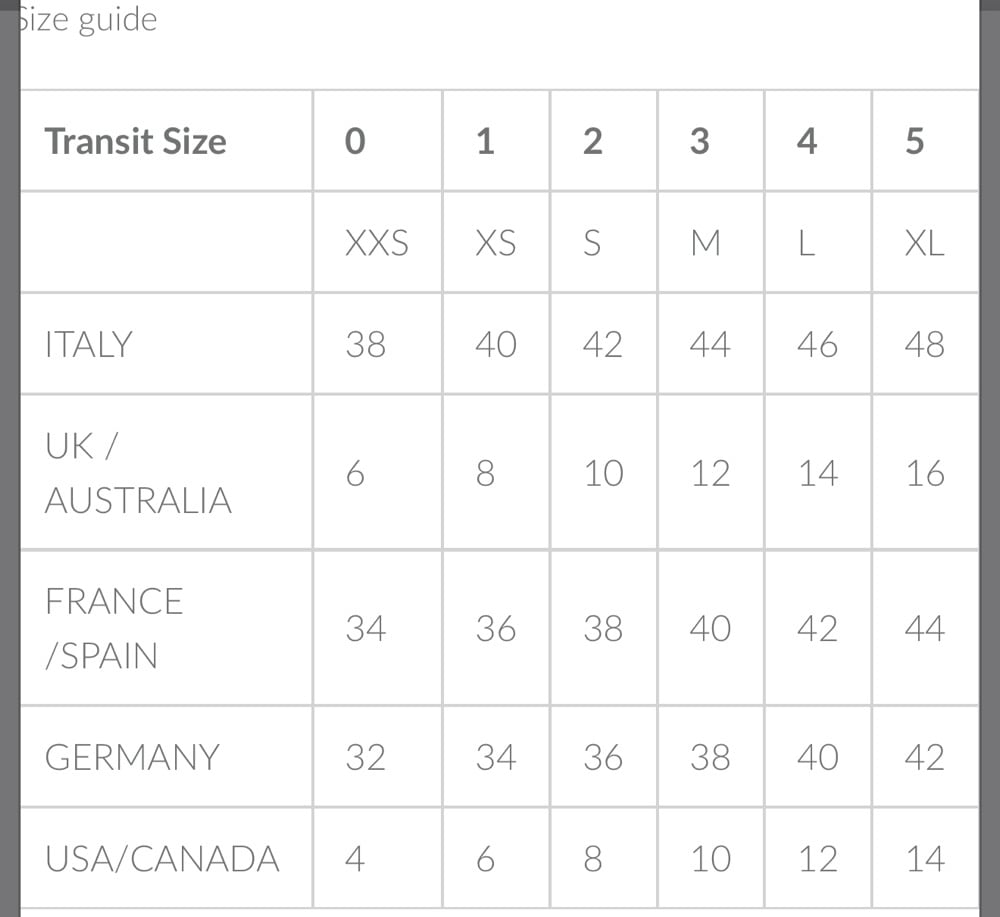Select the Transit Size header cell
Screen dimensions: 1000x917
[135, 141]
